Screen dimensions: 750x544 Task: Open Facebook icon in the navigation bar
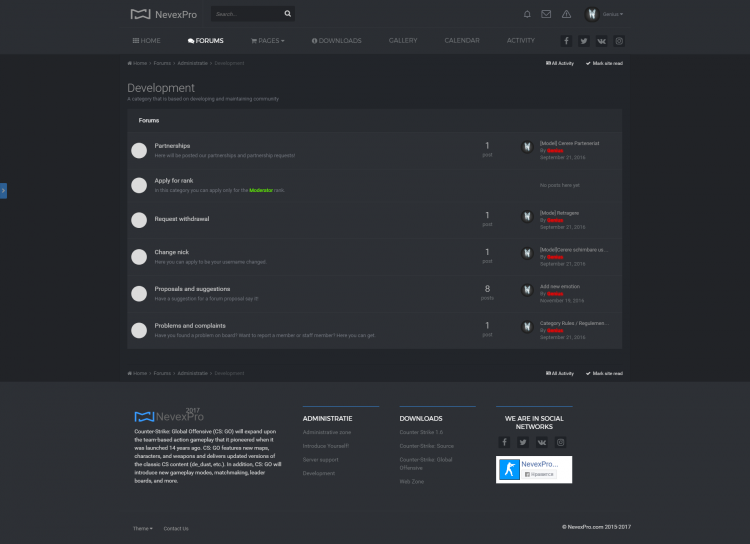[x=566, y=41]
